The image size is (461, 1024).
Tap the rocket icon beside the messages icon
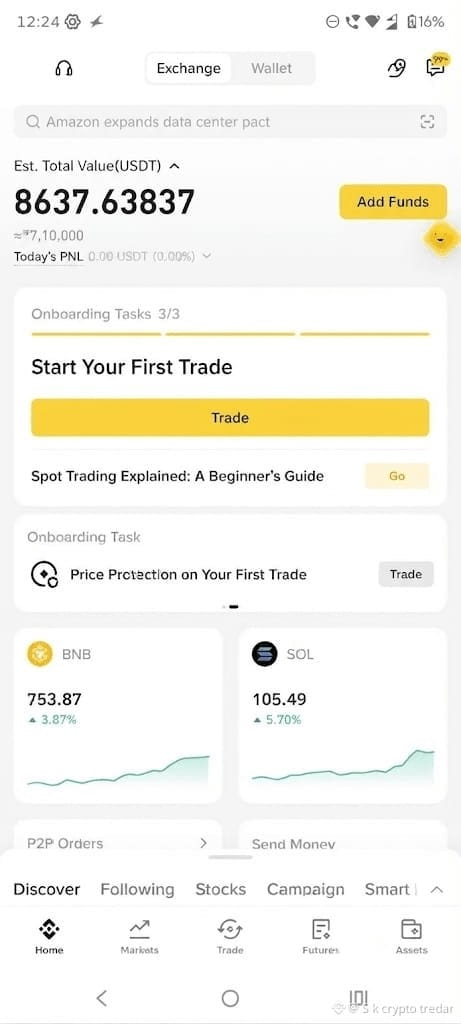396,68
